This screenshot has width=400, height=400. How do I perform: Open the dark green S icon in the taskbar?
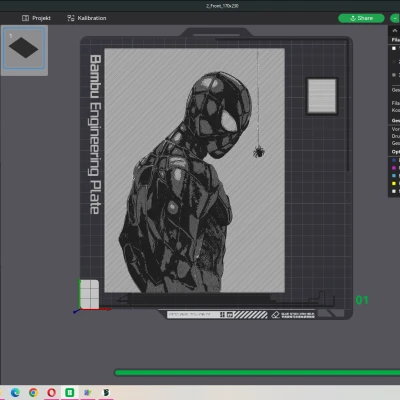(106, 393)
